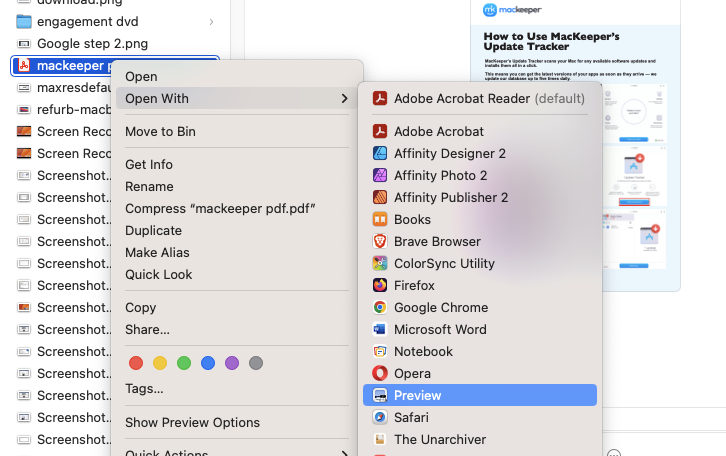The width and height of the screenshot is (726, 456).
Task: Click the Brave Browser lion icon
Action: [380, 241]
